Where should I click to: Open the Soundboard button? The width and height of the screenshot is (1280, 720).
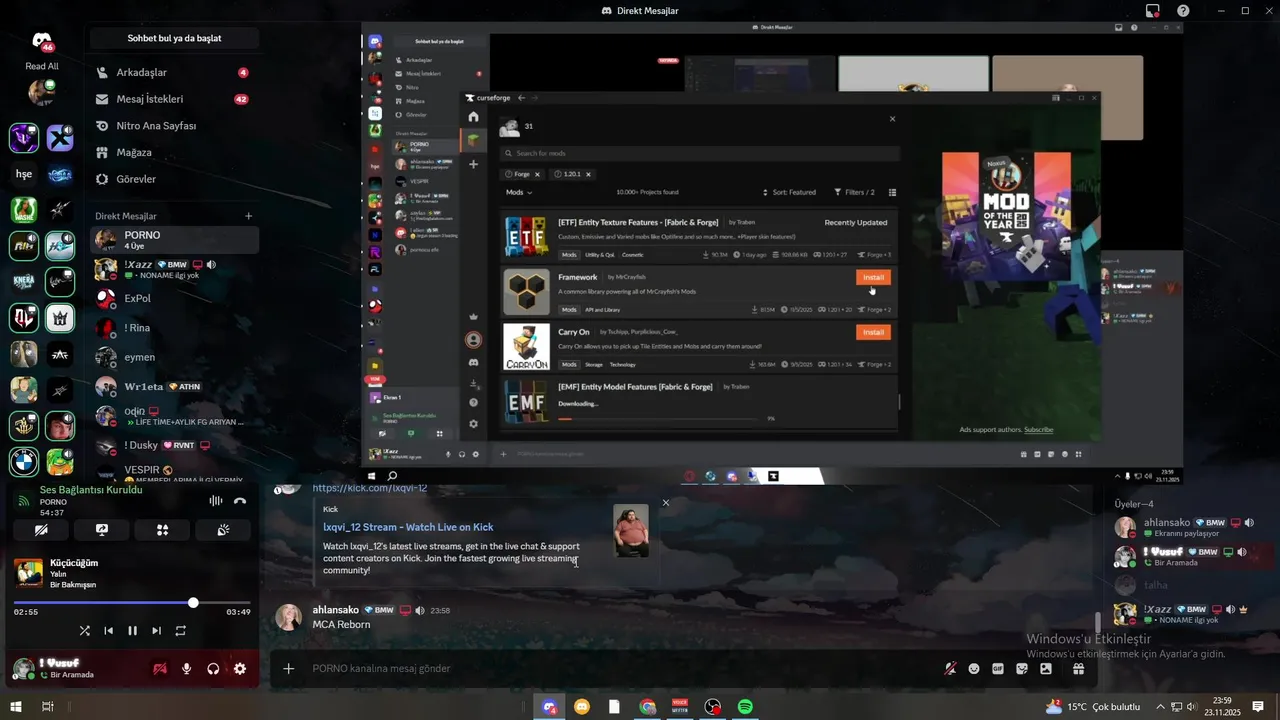(224, 530)
